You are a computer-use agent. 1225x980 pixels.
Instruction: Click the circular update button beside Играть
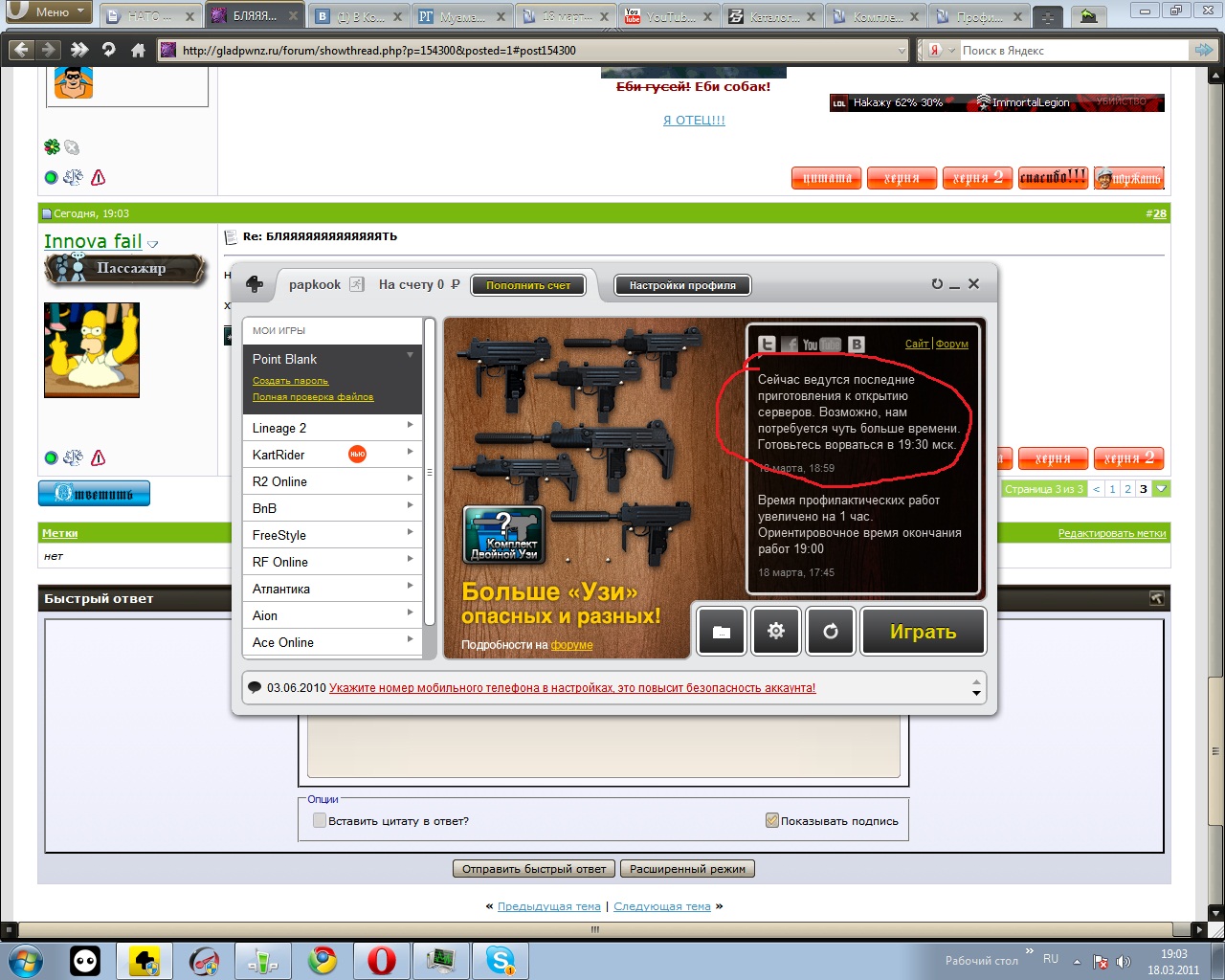[831, 632]
